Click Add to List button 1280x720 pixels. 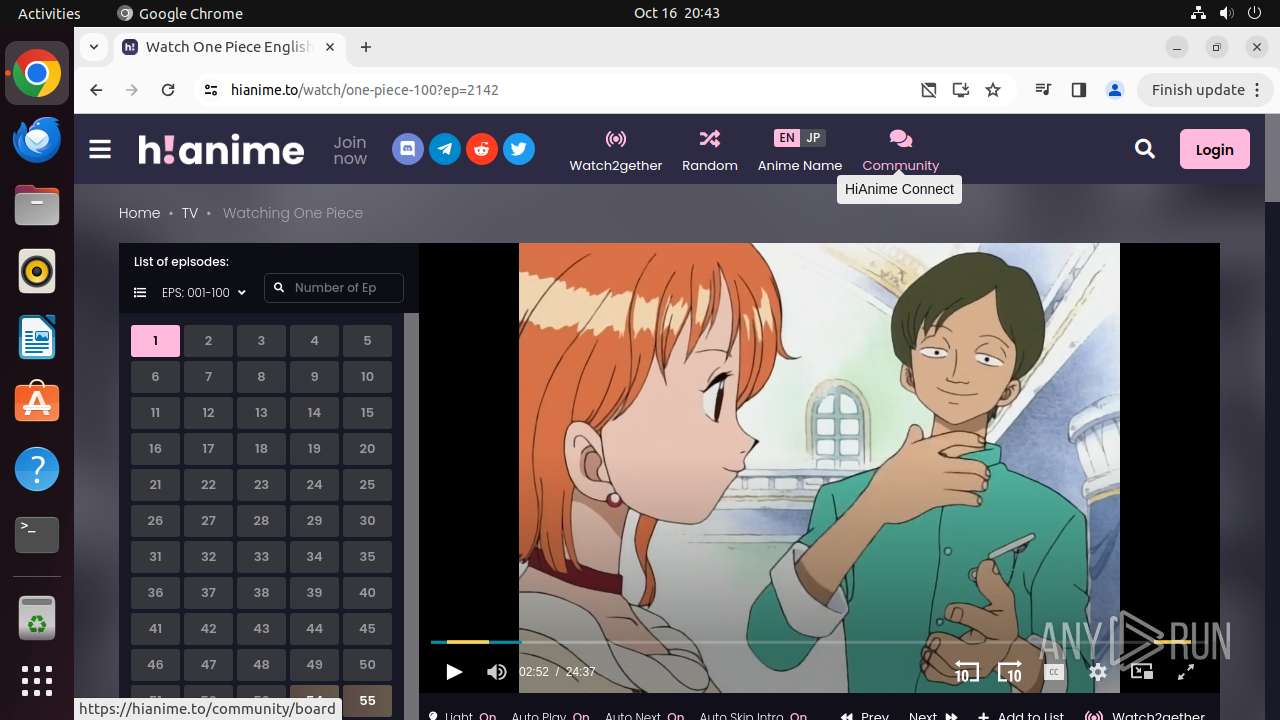(x=1021, y=715)
